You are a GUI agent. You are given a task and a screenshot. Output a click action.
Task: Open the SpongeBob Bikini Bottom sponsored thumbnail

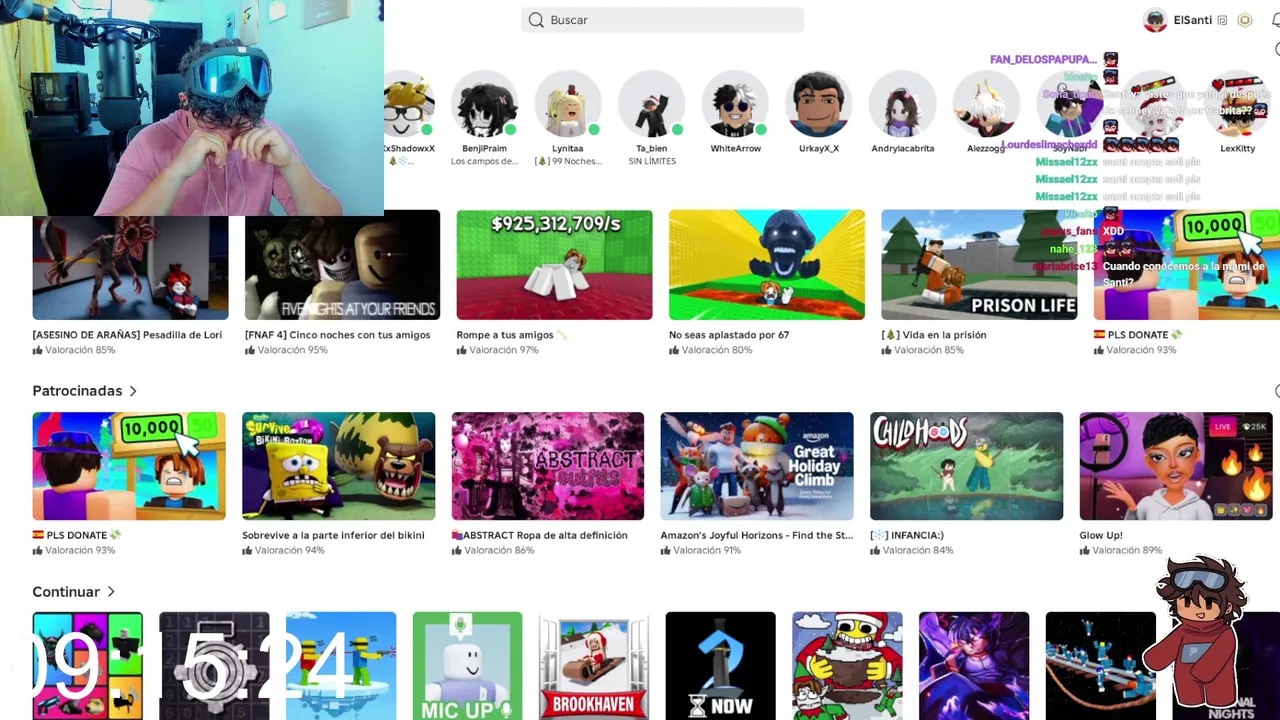tap(338, 466)
